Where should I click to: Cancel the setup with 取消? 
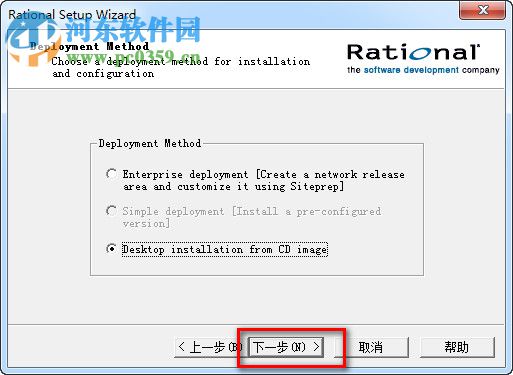371,347
